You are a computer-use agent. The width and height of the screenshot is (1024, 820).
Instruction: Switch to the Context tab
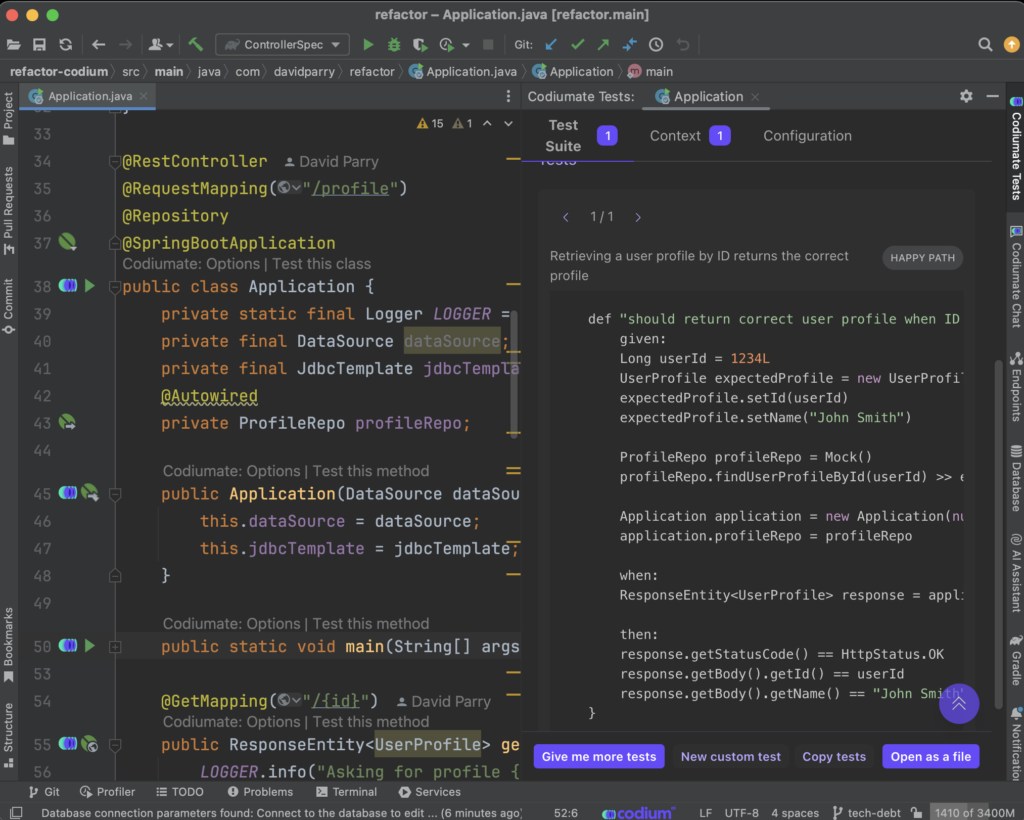(675, 135)
